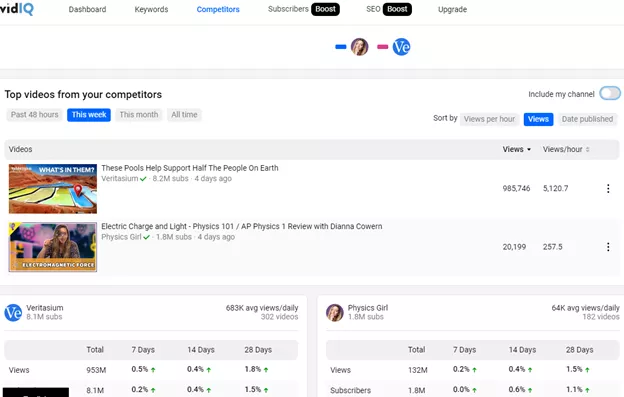Click Physics Girl avatar in stats card
Viewport: 624px width, 397px height.
pos(335,313)
